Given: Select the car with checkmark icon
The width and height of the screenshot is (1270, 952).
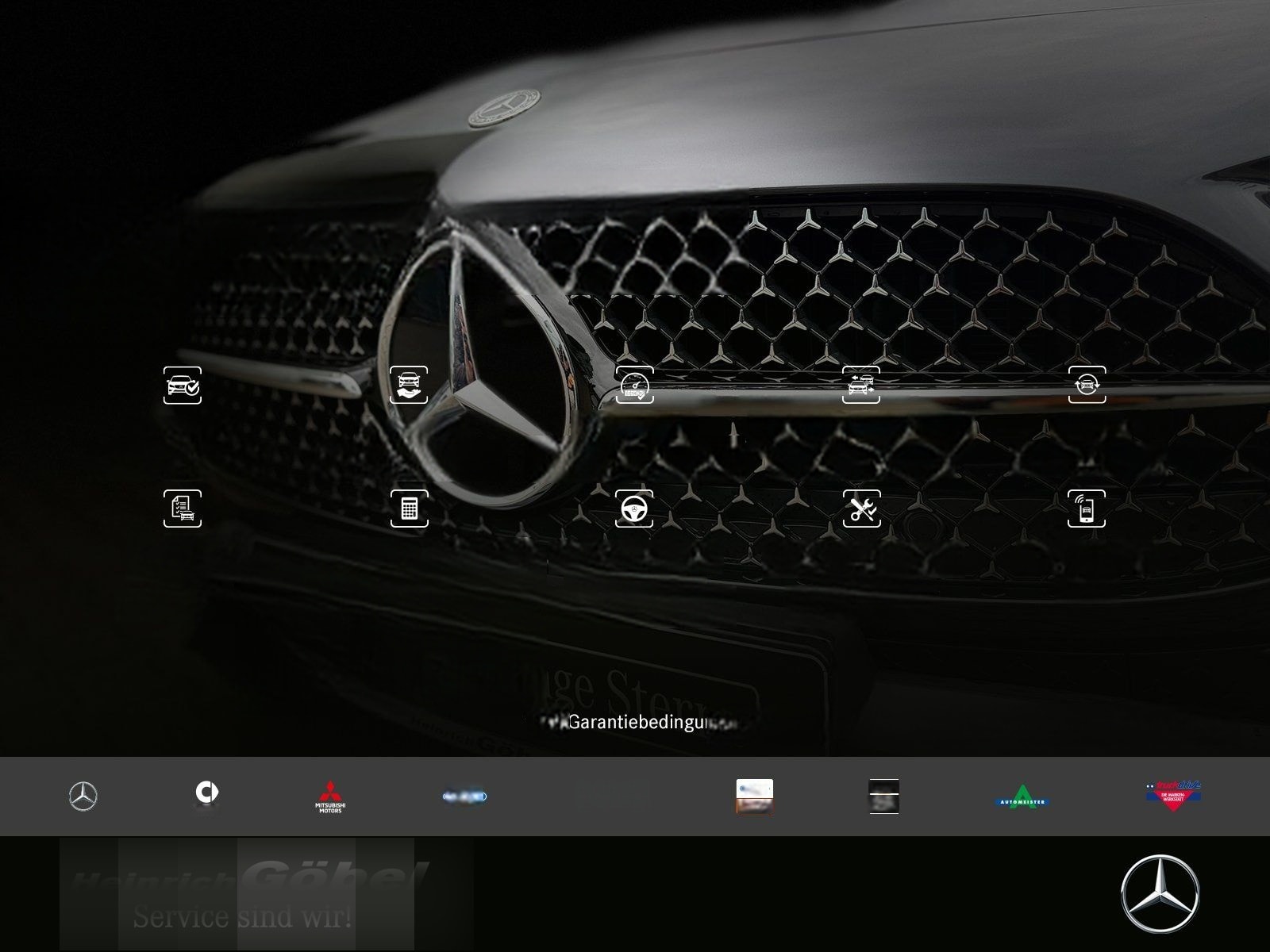Looking at the screenshot, I should [x=183, y=388].
